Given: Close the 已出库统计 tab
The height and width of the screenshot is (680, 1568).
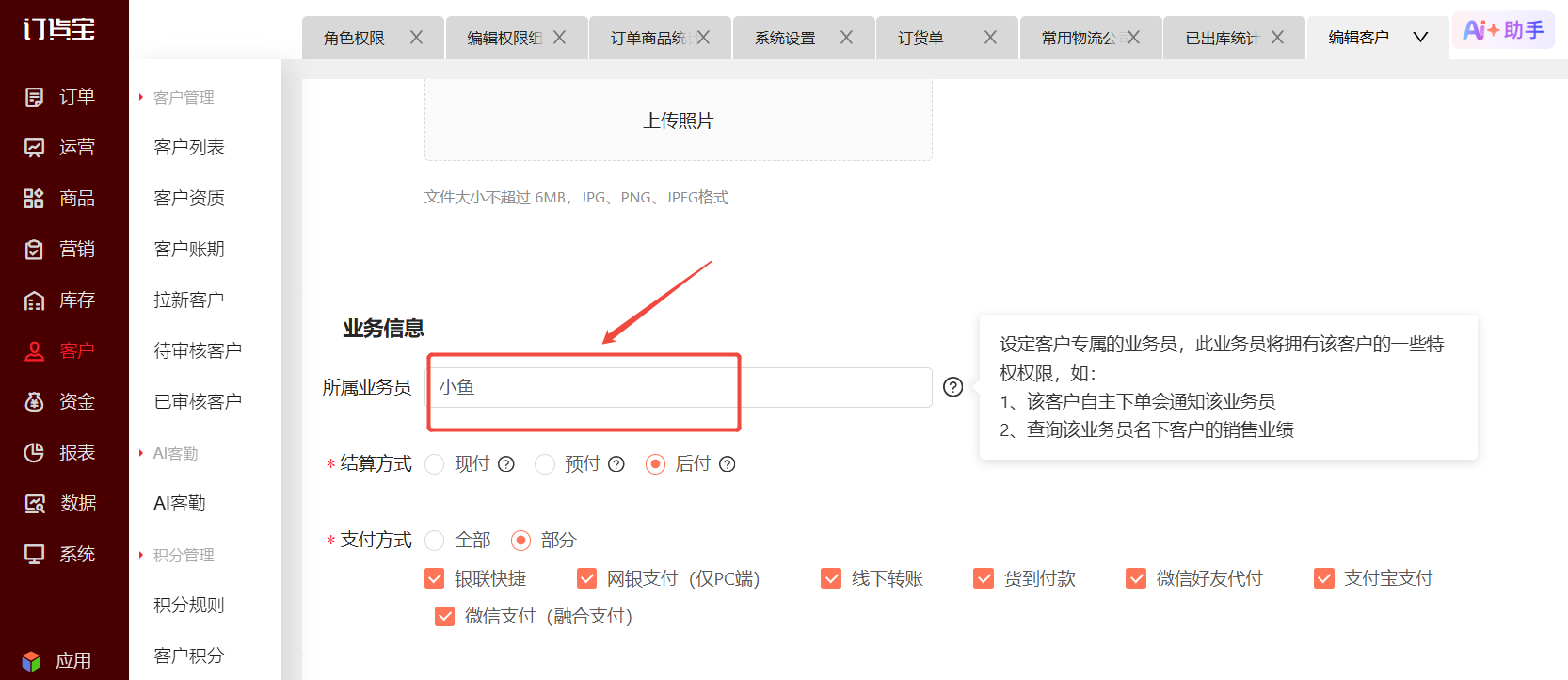Looking at the screenshot, I should click(x=1277, y=38).
